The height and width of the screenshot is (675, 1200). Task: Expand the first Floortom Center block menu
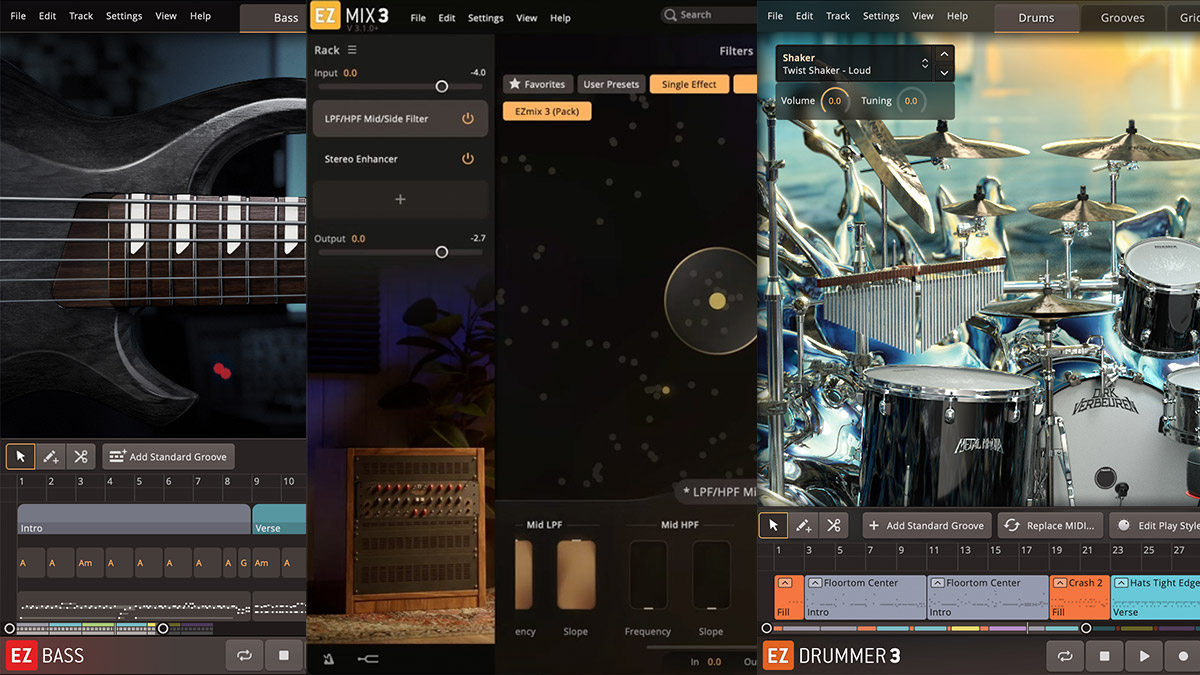click(x=815, y=583)
